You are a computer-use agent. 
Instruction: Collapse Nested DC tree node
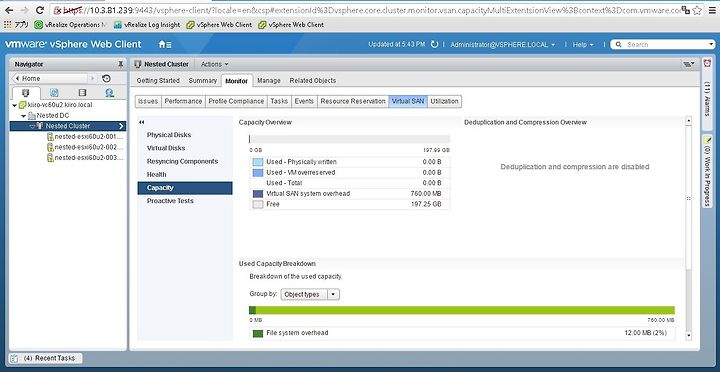click(23, 116)
